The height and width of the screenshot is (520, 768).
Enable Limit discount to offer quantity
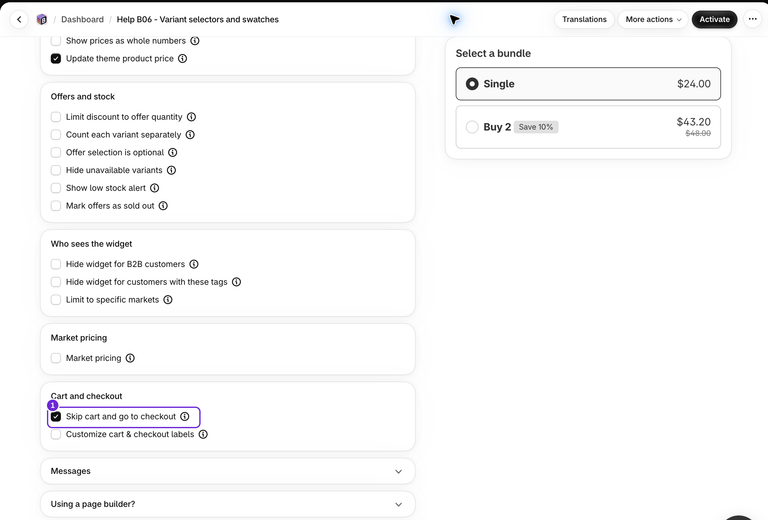tap(56, 117)
